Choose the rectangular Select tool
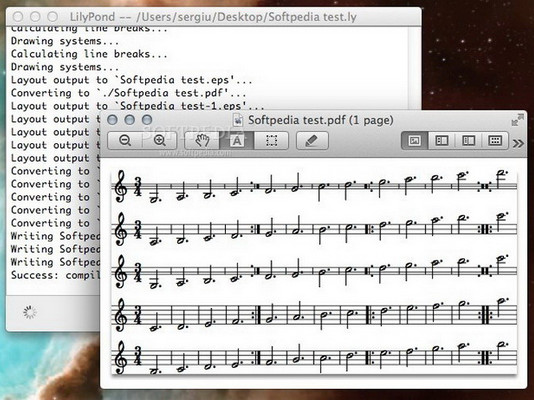This screenshot has height=400, width=534. pos(271,140)
